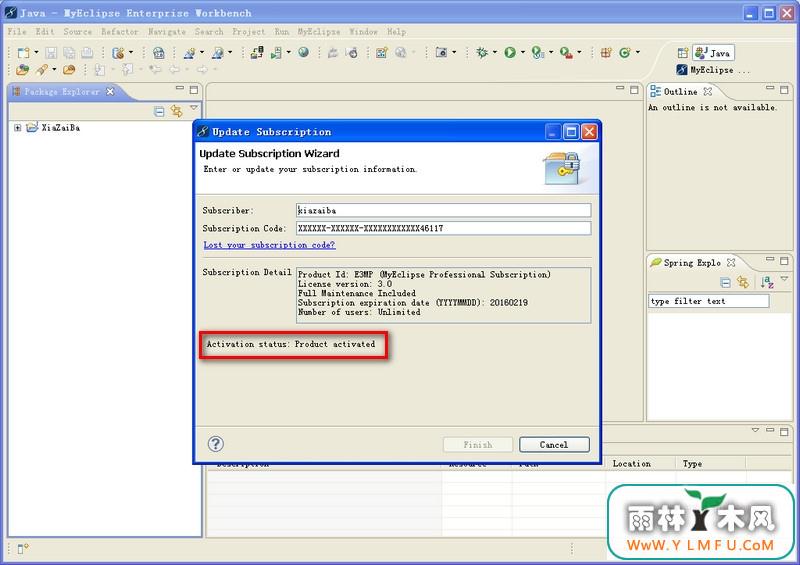Click the camera snapshot toolbar icon
800x565 pixels.
pyautogui.click(x=441, y=53)
